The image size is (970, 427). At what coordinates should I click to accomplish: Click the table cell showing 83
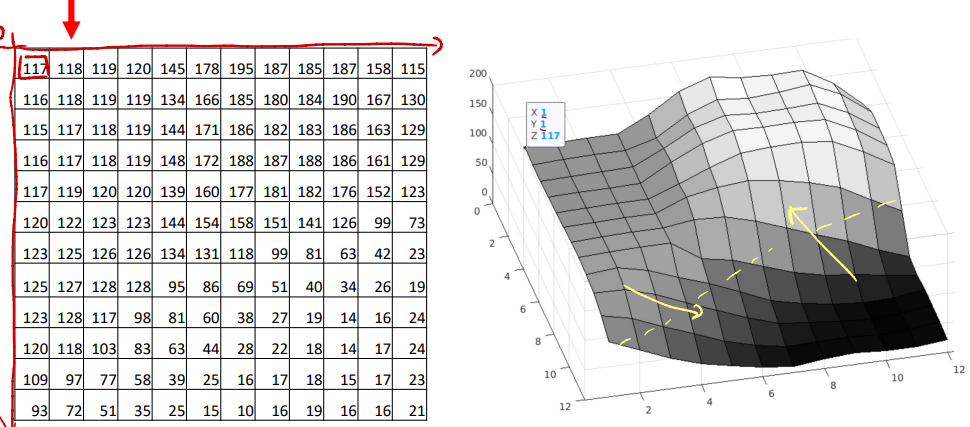click(135, 342)
